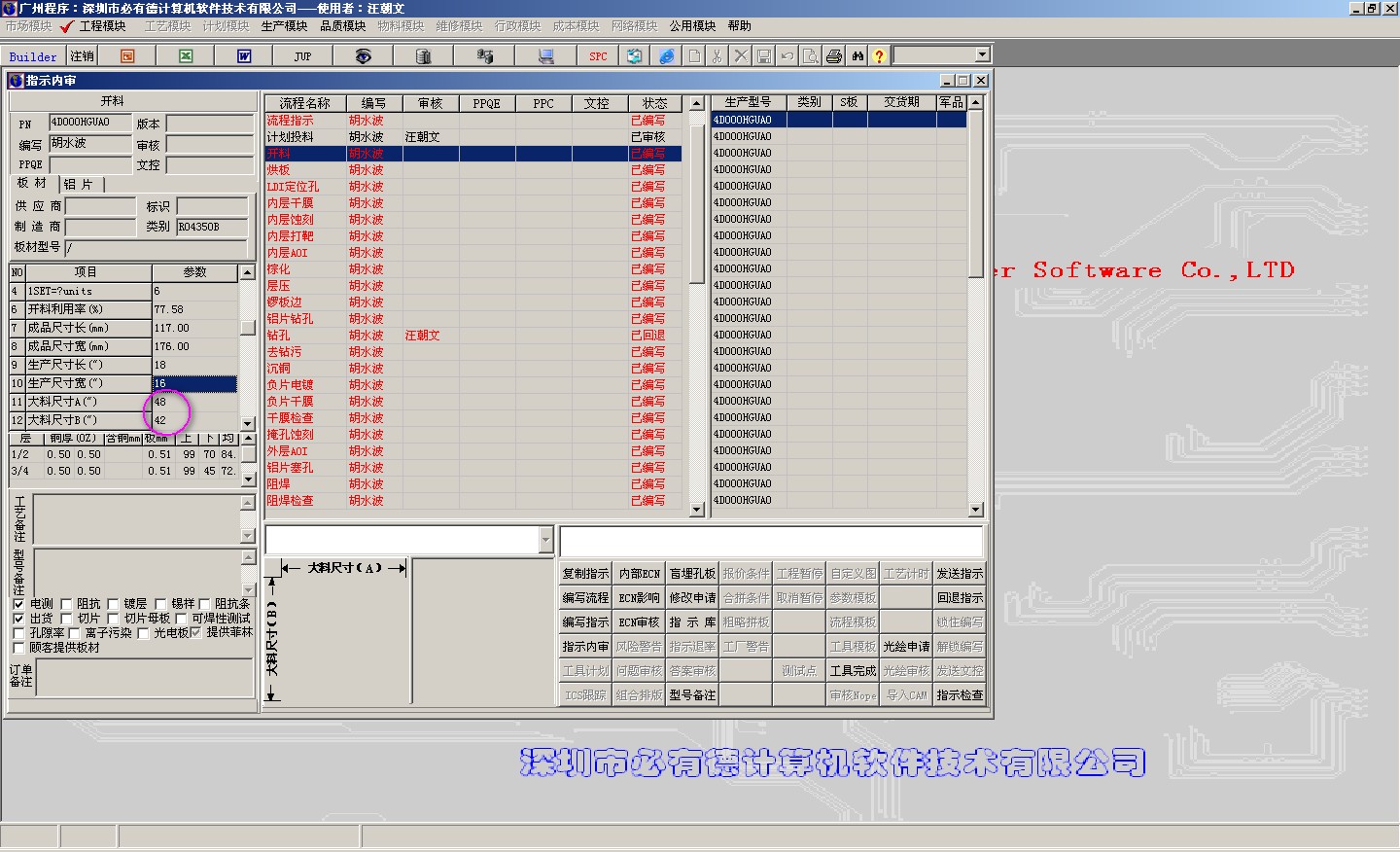Click the 流程名称 column header
Viewport: 1400px width, 852px height.
[305, 103]
